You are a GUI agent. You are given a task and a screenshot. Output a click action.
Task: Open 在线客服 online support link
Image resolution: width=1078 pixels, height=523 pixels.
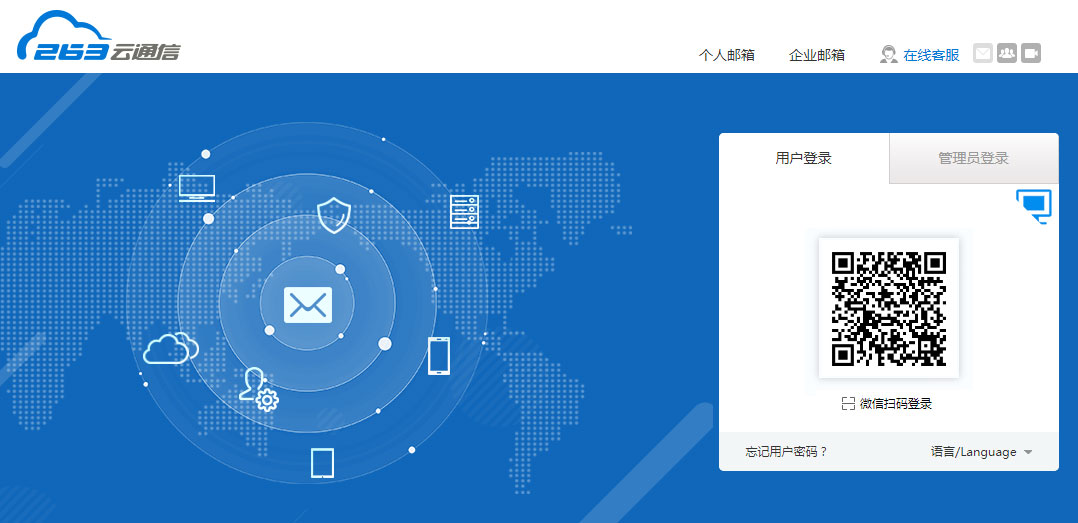pos(932,55)
